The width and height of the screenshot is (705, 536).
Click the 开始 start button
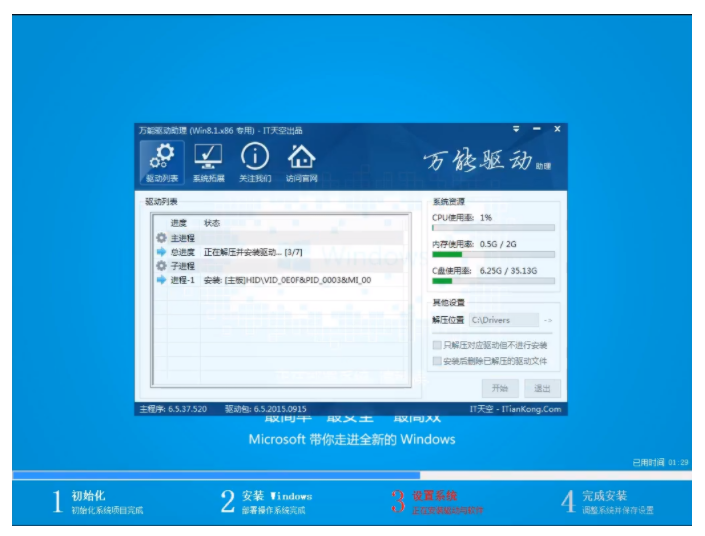click(x=500, y=389)
